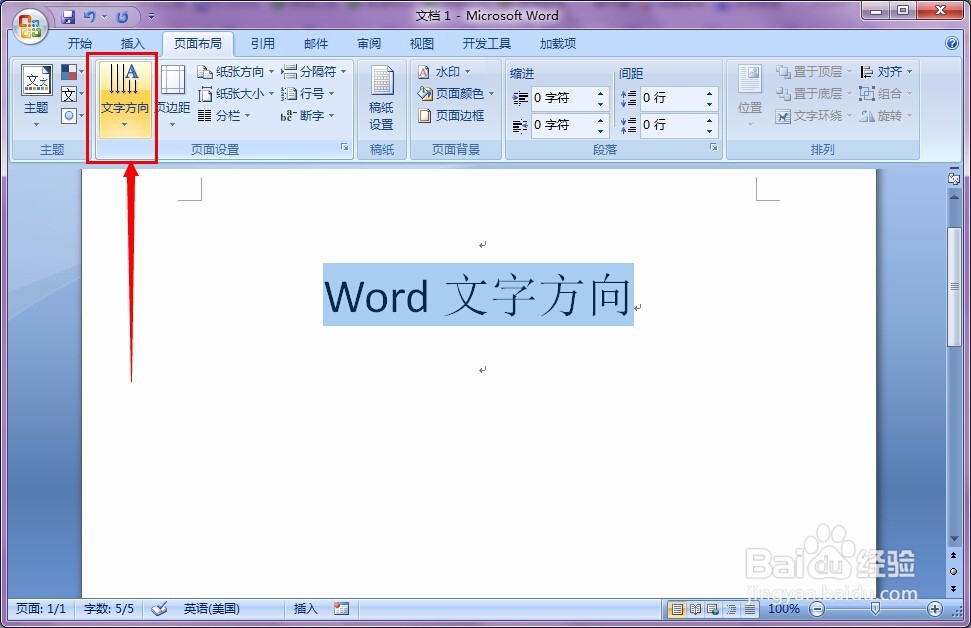
Task: Open the Office button menu
Action: (x=30, y=27)
